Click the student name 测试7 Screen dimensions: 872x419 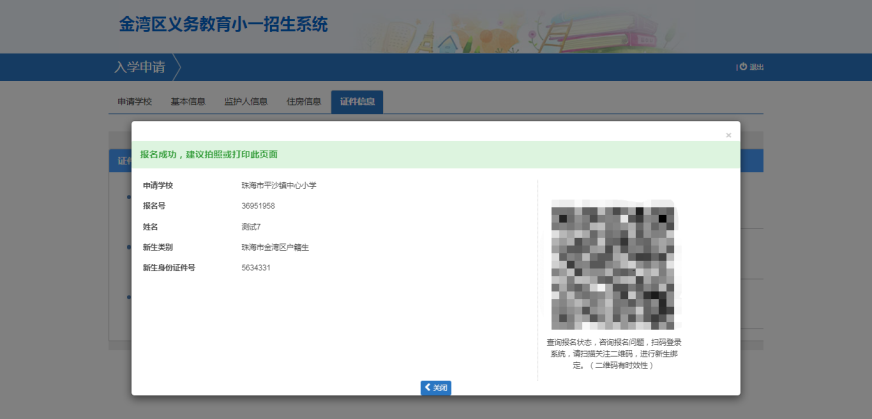tap(250, 227)
